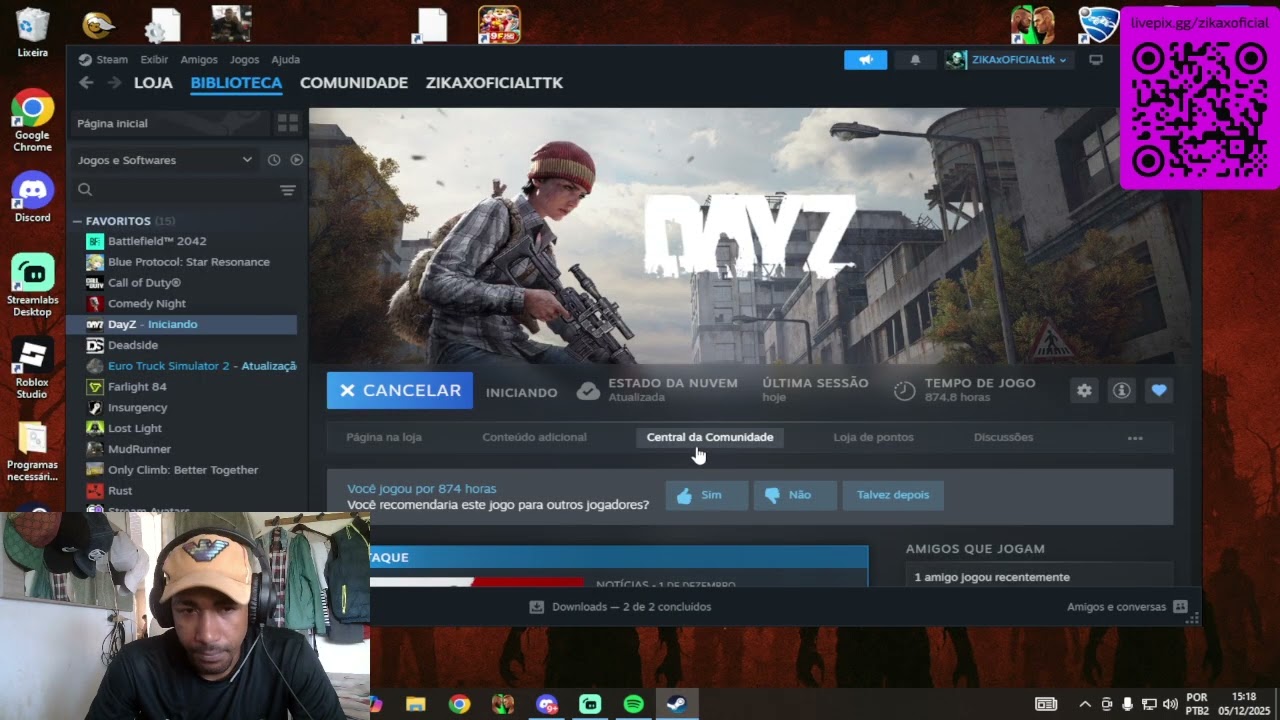Go to BIBLIOTECA tab
Viewport: 1280px width, 720px height.
tap(236, 83)
